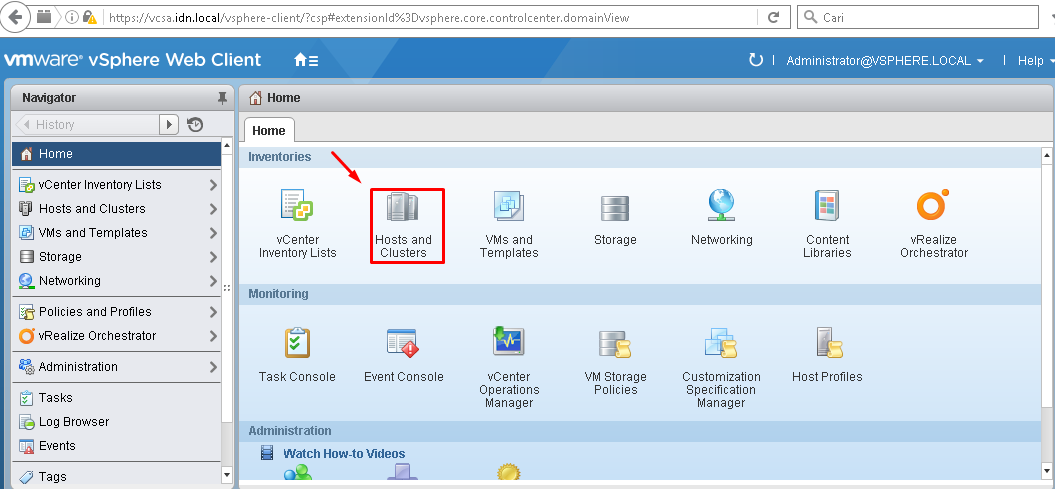Pin the Navigator panel

coord(222,98)
